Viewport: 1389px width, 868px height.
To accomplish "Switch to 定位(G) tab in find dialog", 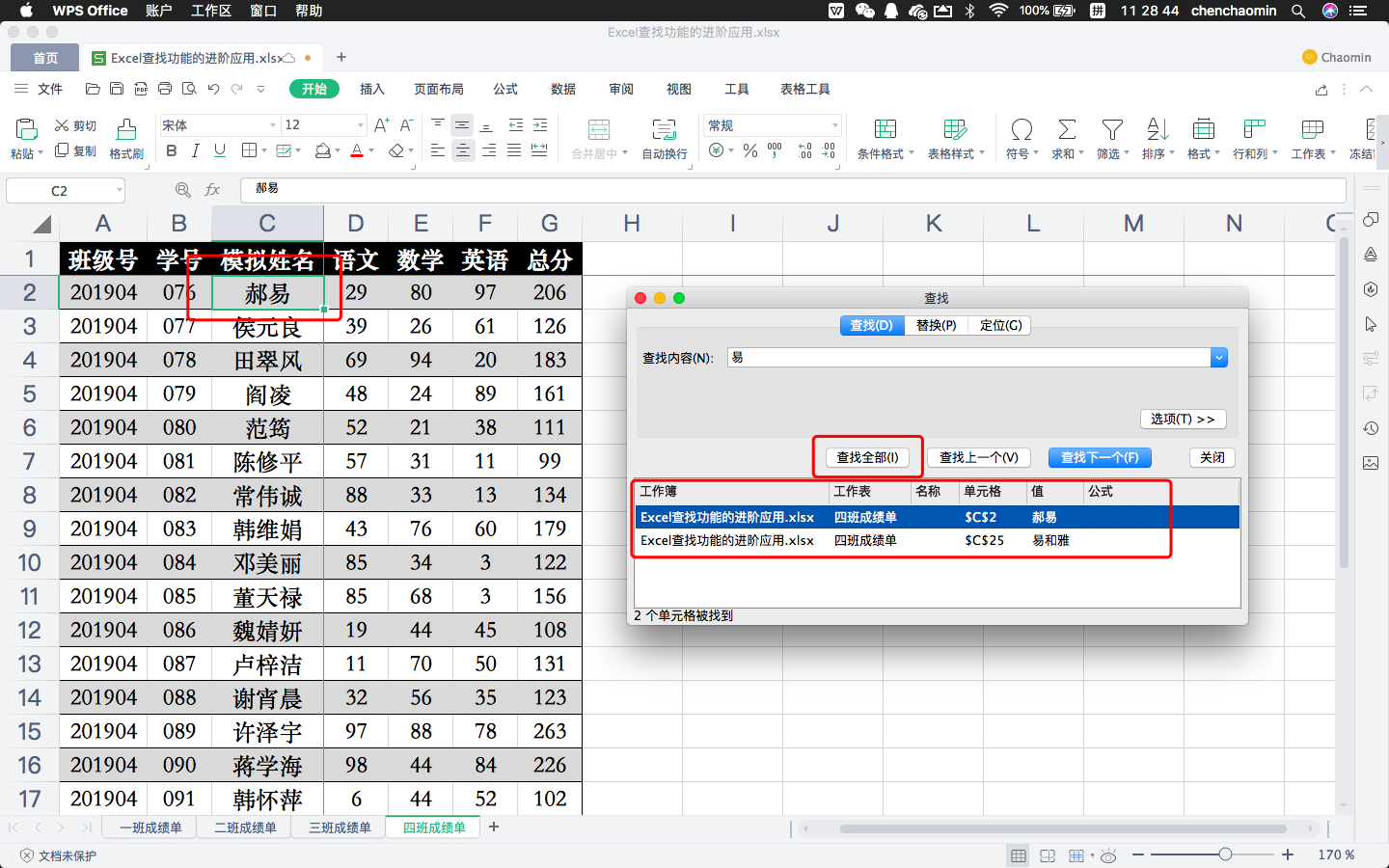I will [1000, 325].
